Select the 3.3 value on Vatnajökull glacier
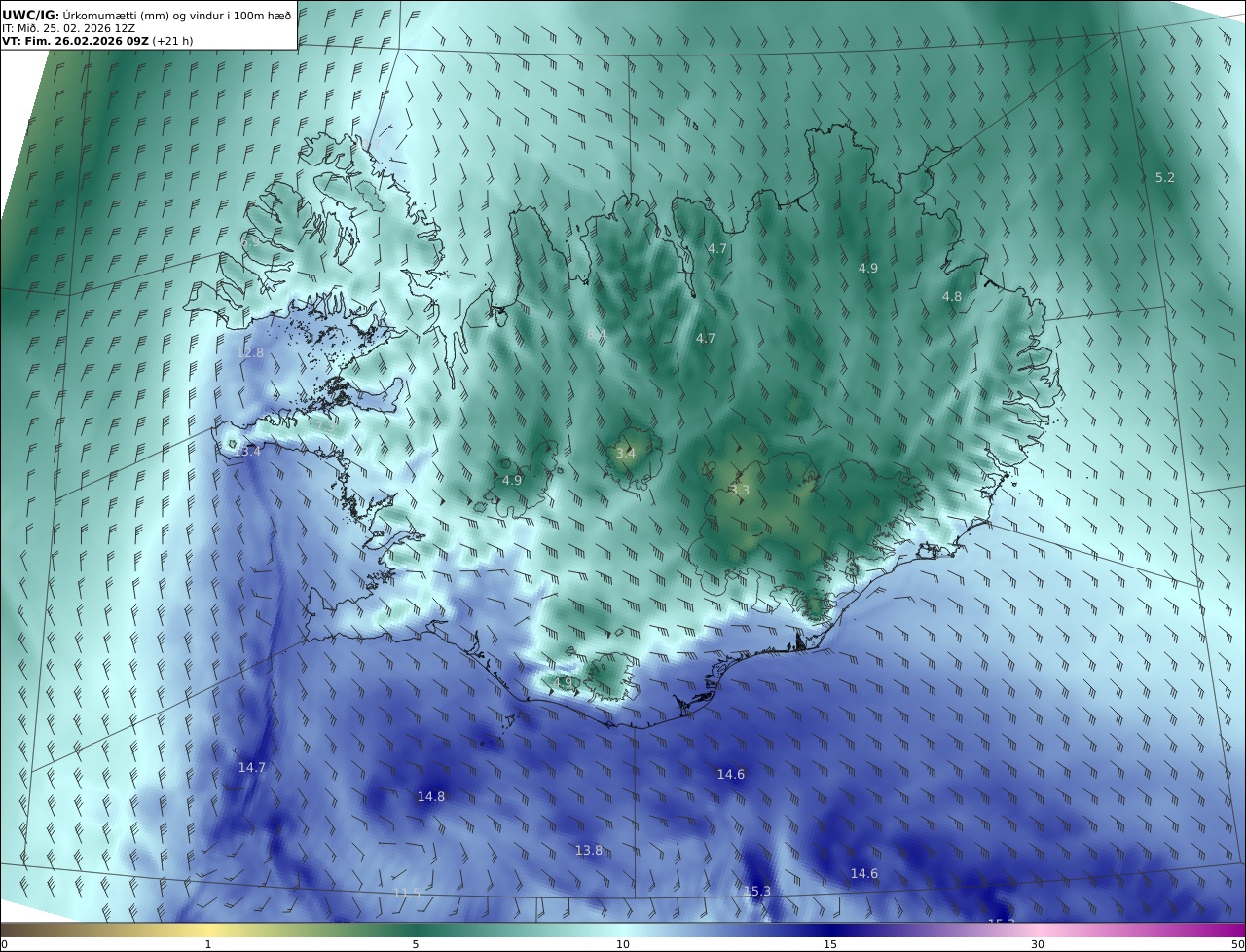The width and height of the screenshot is (1246, 952). [x=740, y=491]
